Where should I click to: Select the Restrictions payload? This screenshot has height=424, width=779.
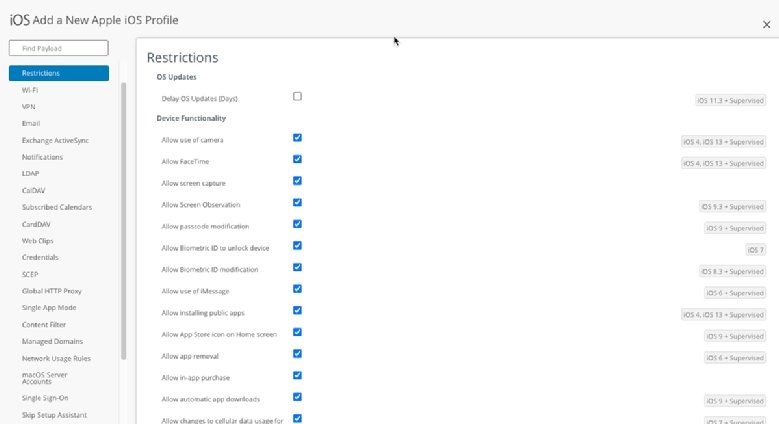coord(58,73)
